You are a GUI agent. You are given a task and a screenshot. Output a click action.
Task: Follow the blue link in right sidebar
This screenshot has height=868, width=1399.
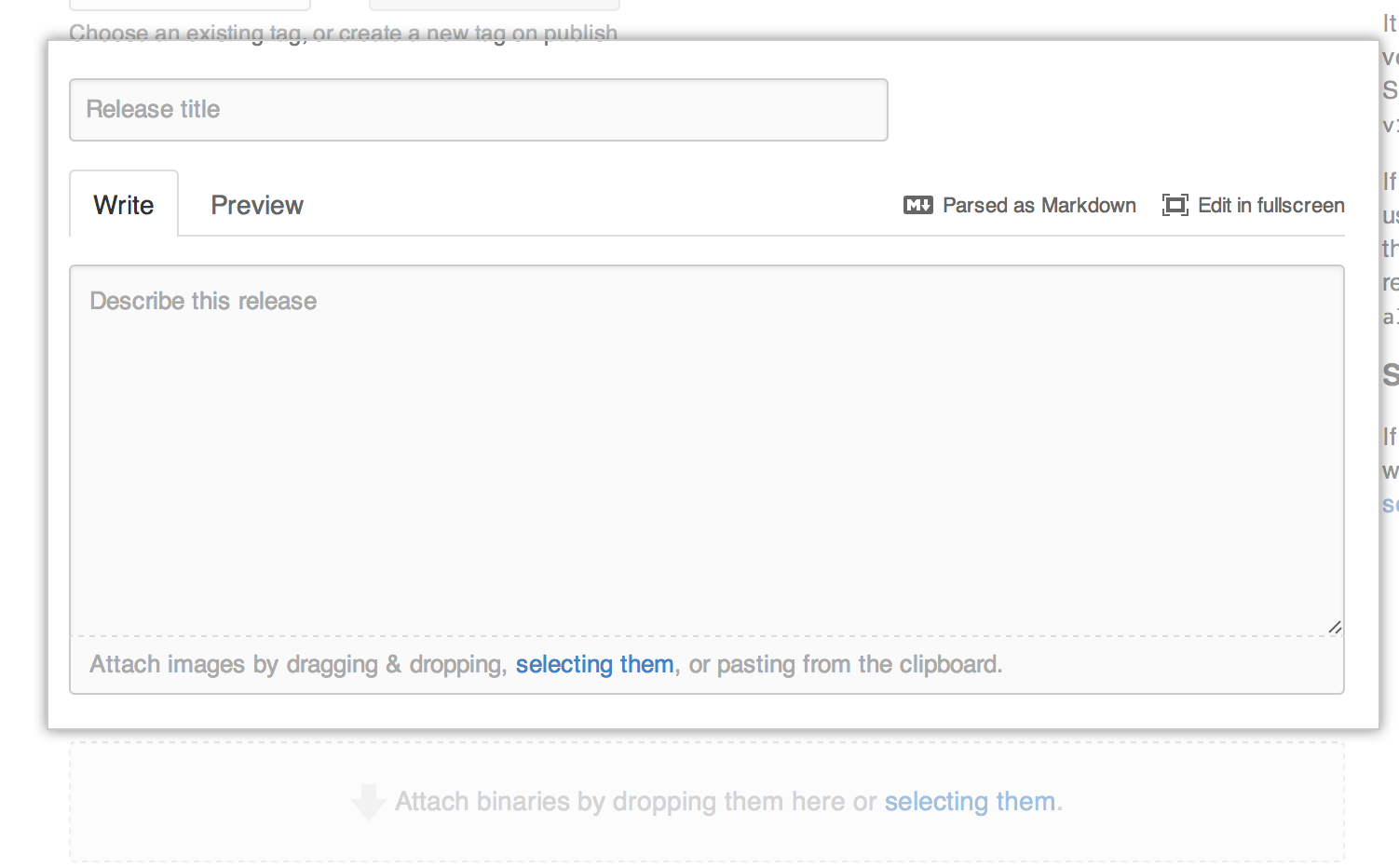[1390, 505]
